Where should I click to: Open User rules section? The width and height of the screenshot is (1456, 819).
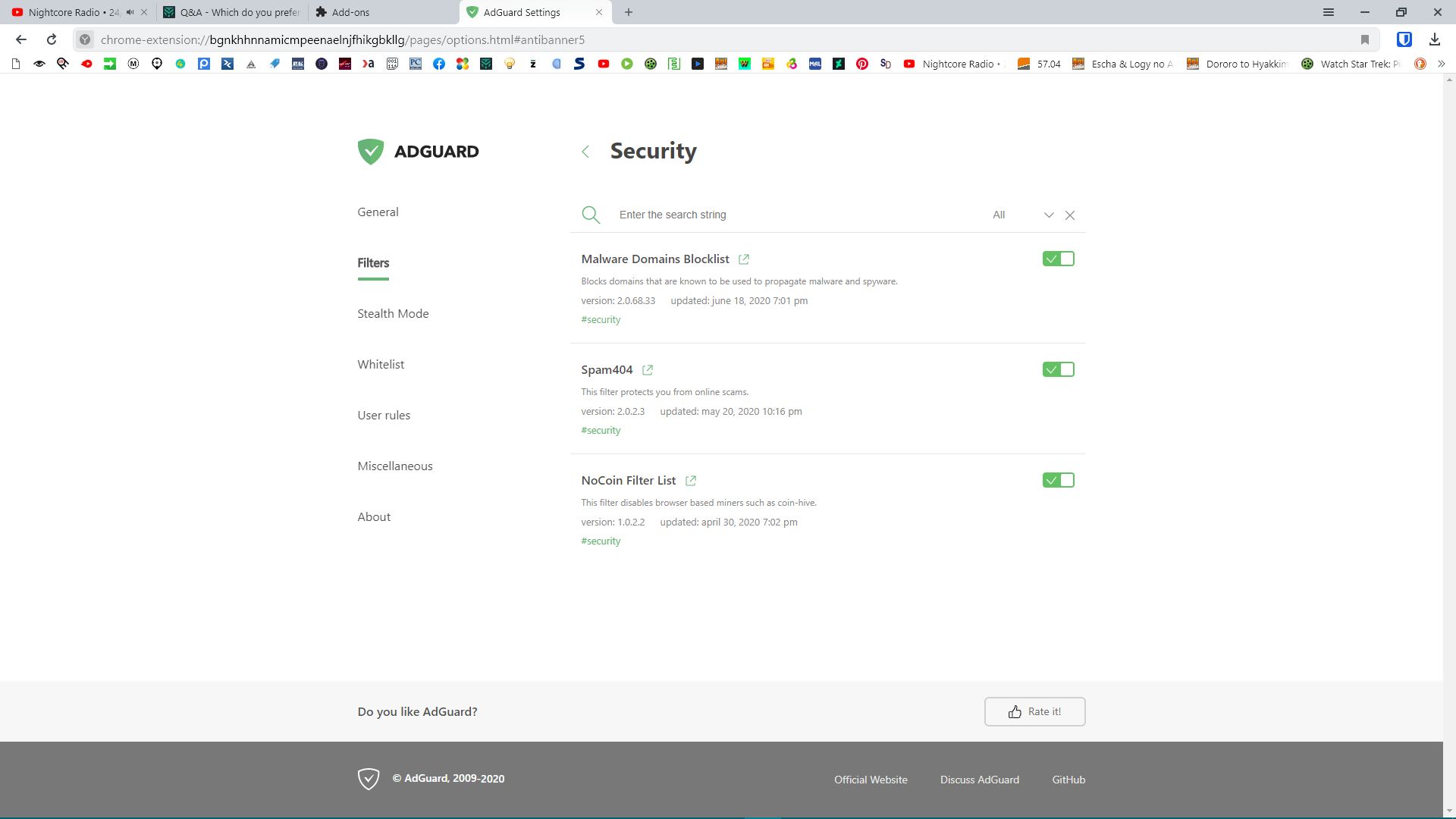coord(384,416)
